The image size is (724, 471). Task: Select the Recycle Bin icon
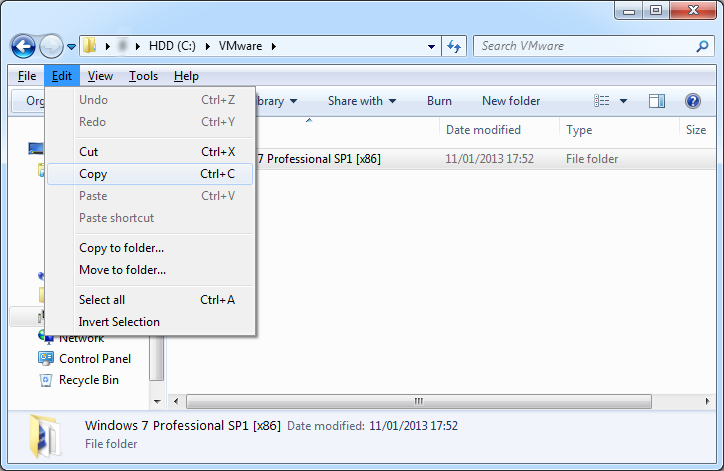point(45,380)
